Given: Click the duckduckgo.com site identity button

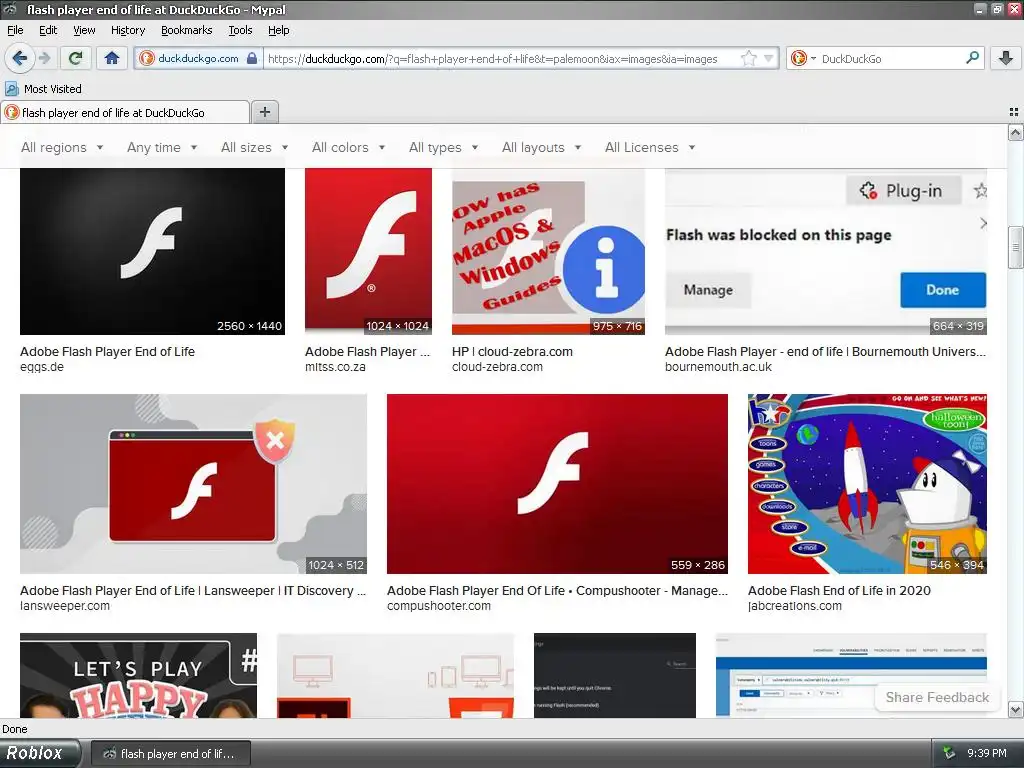Looking at the screenshot, I should [x=199, y=58].
